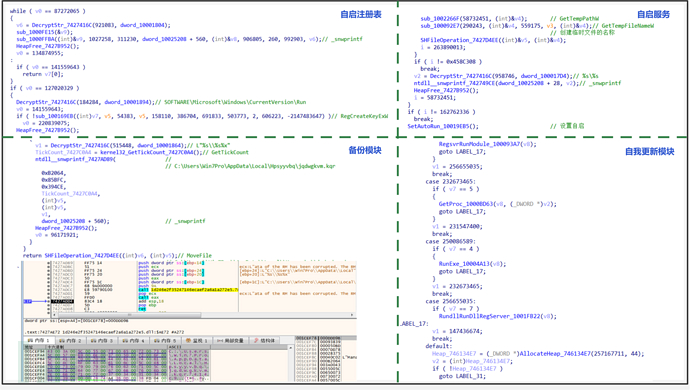Switch to the 内存 3 dump tab
The height and width of the screenshot is (390, 690).
click(x=103, y=341)
